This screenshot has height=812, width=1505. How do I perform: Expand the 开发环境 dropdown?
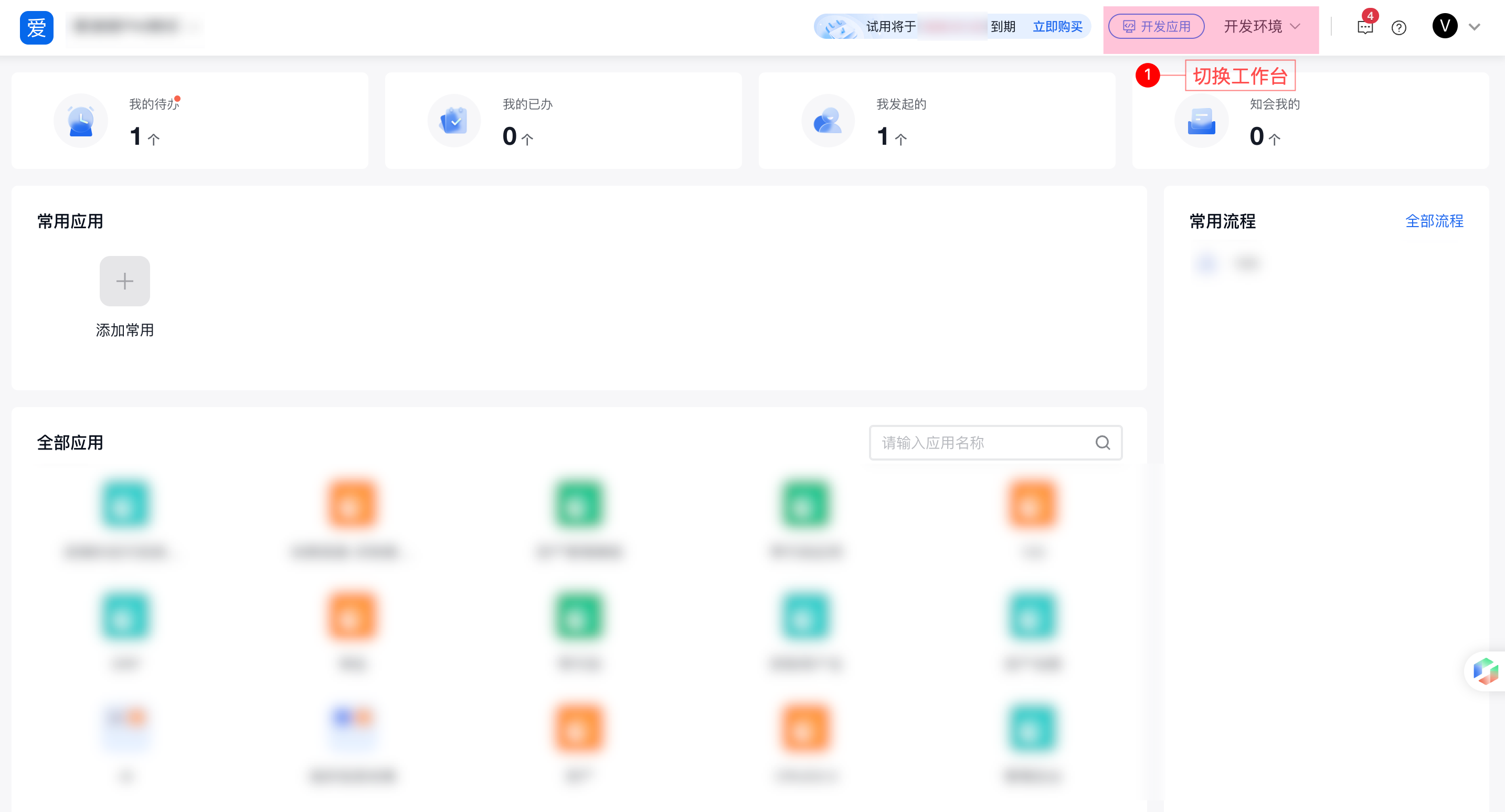click(x=1262, y=26)
